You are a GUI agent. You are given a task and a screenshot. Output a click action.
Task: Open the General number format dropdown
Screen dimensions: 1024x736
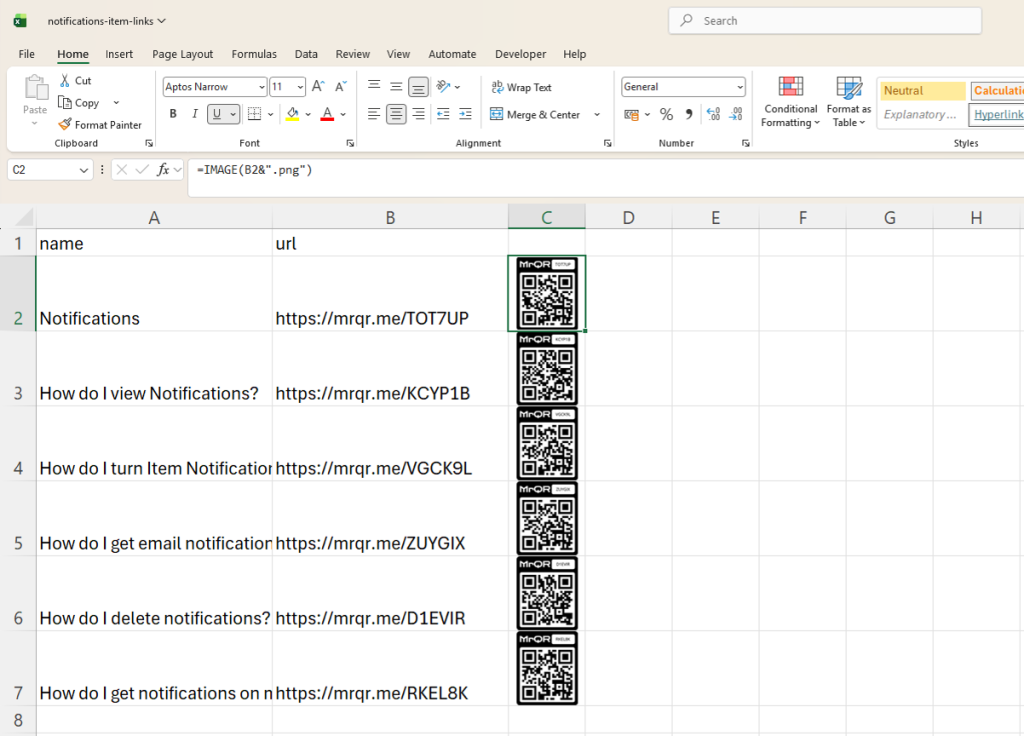click(x=740, y=87)
